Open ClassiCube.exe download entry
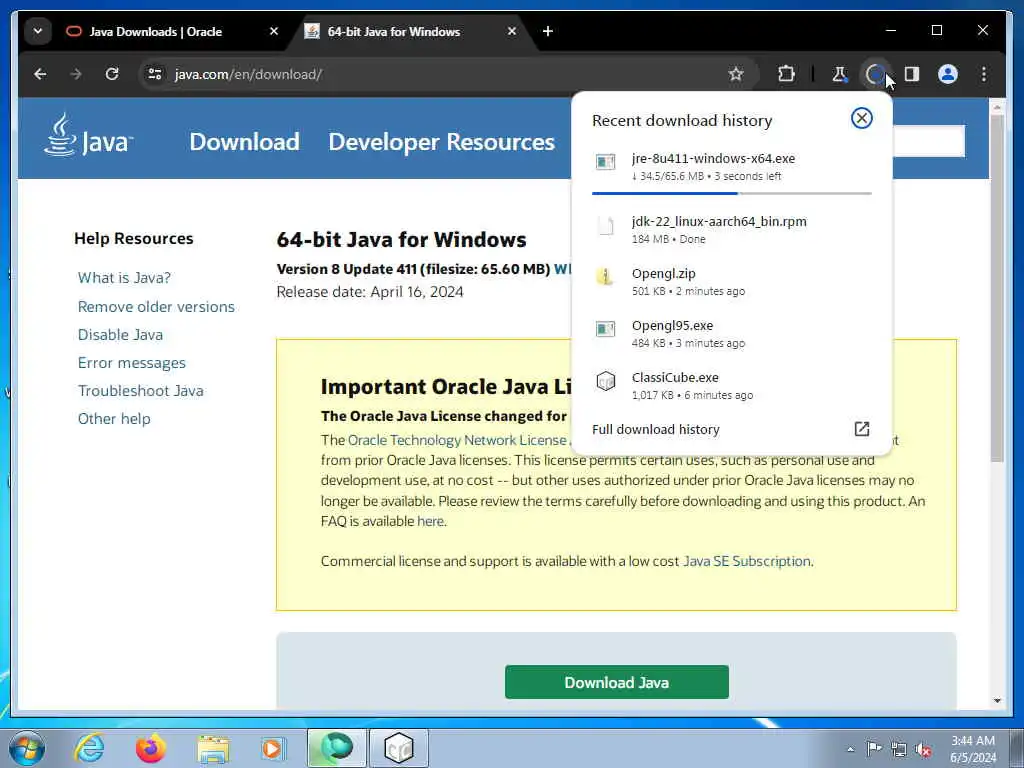 click(731, 385)
